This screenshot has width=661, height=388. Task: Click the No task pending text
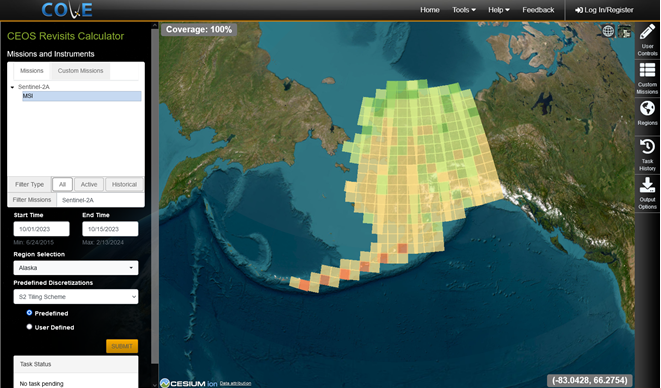(42, 384)
